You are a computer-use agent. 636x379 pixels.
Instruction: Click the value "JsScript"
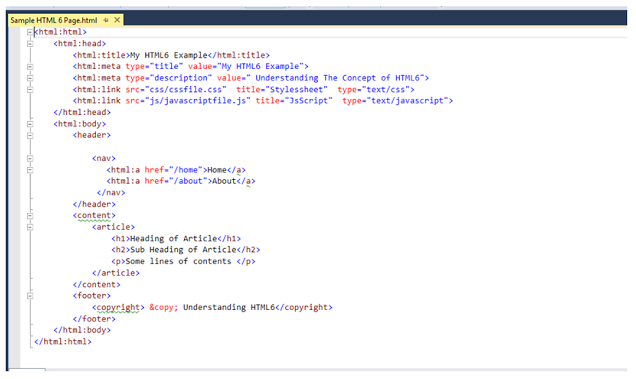coord(308,101)
